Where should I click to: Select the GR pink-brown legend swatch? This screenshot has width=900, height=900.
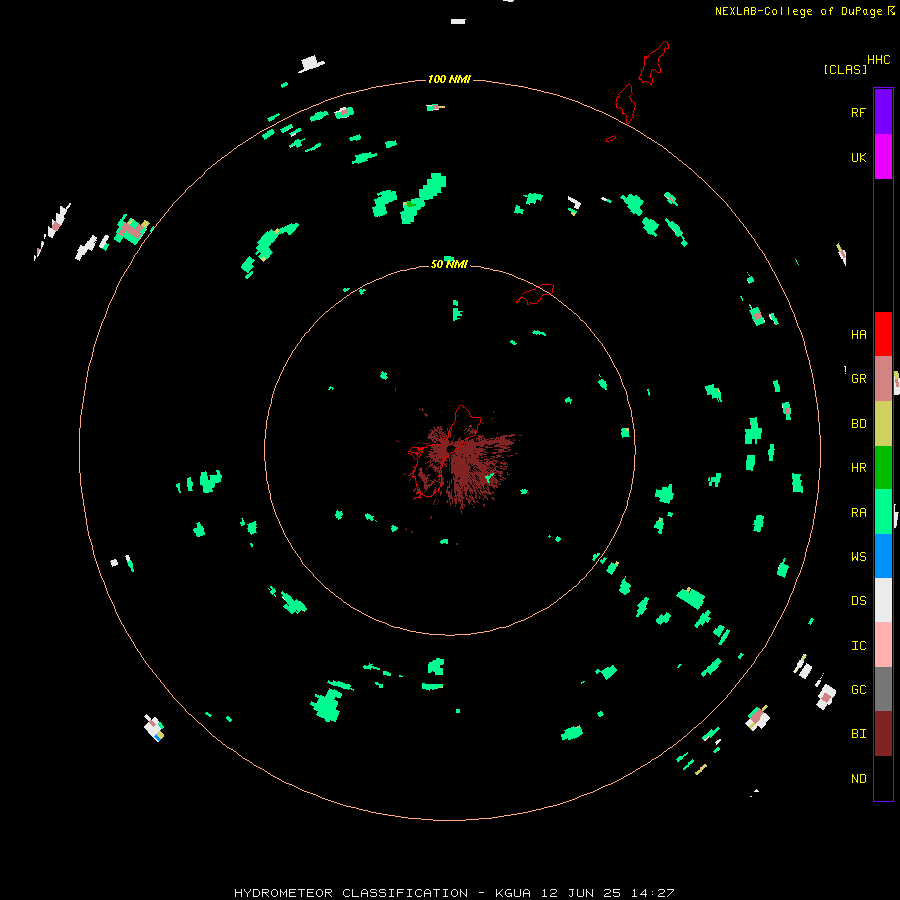883,378
